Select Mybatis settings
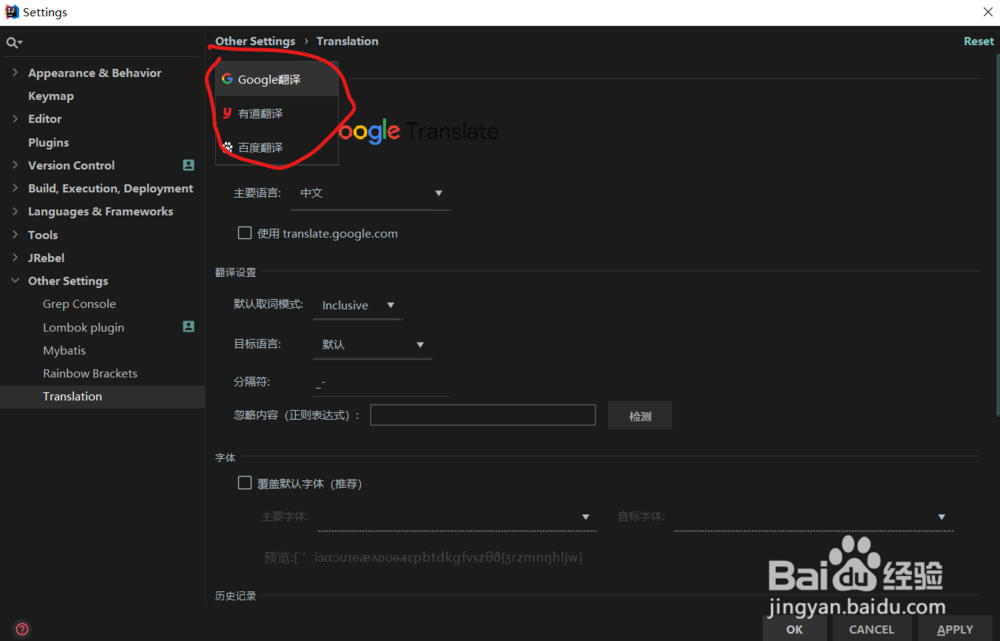Image resolution: width=1000 pixels, height=641 pixels. 64,350
